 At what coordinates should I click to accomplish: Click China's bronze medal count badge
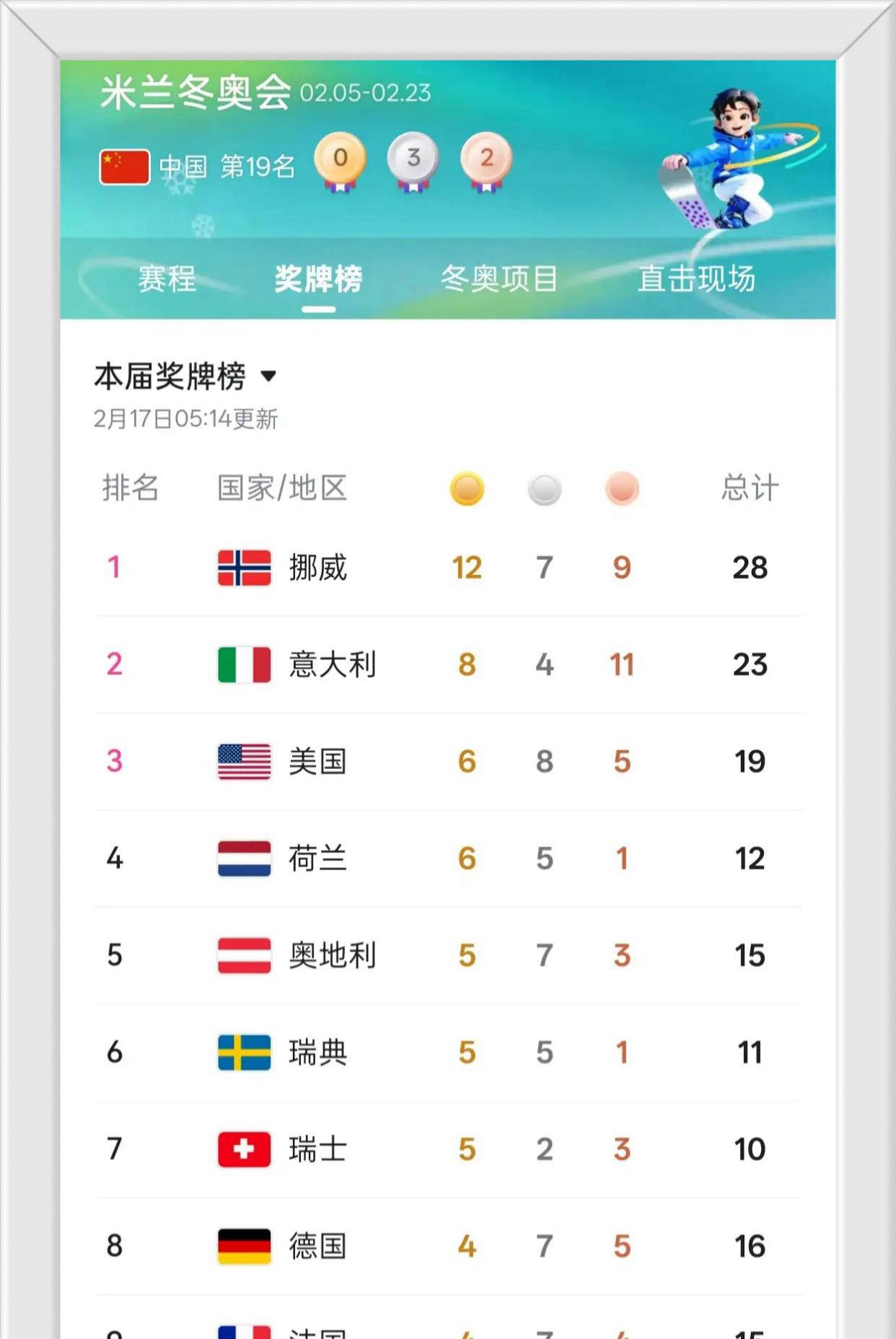487,160
